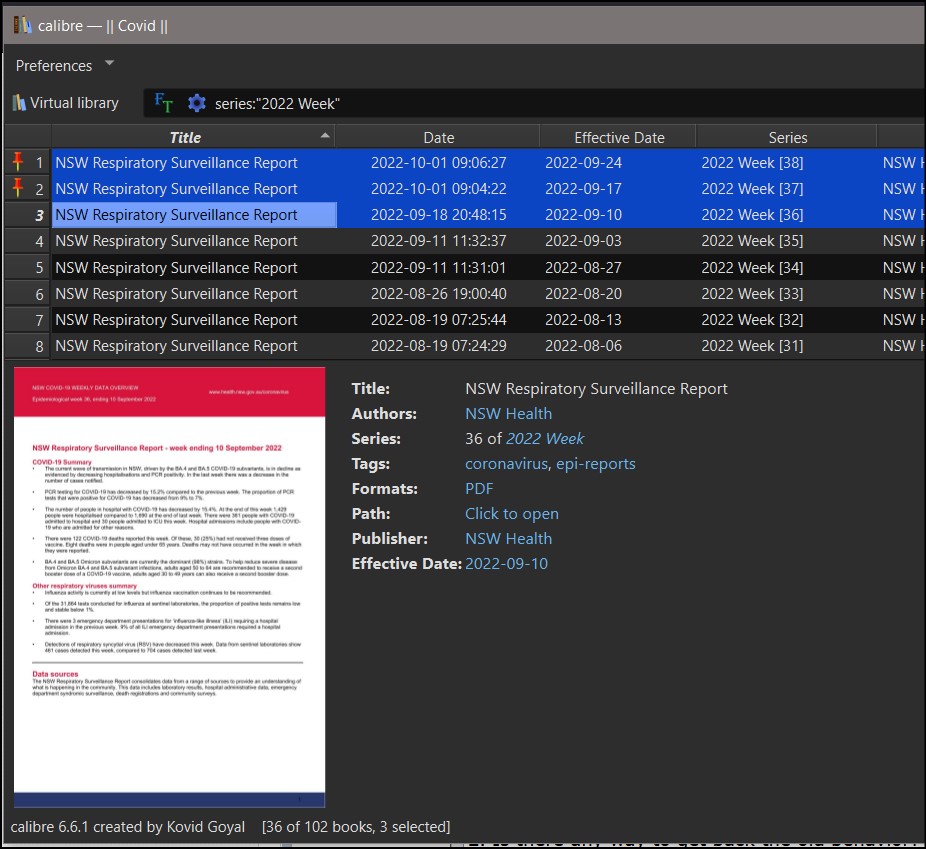Click the 'Click to open' path link
The image size is (926, 849).
(x=511, y=514)
